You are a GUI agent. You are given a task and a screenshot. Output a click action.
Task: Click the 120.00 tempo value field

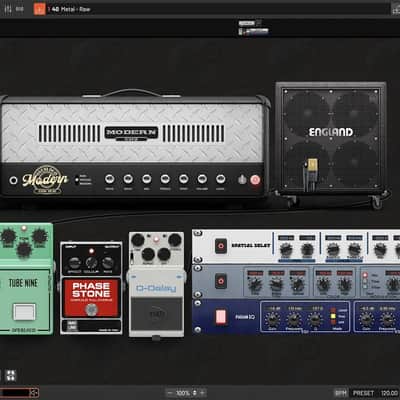coord(389,393)
